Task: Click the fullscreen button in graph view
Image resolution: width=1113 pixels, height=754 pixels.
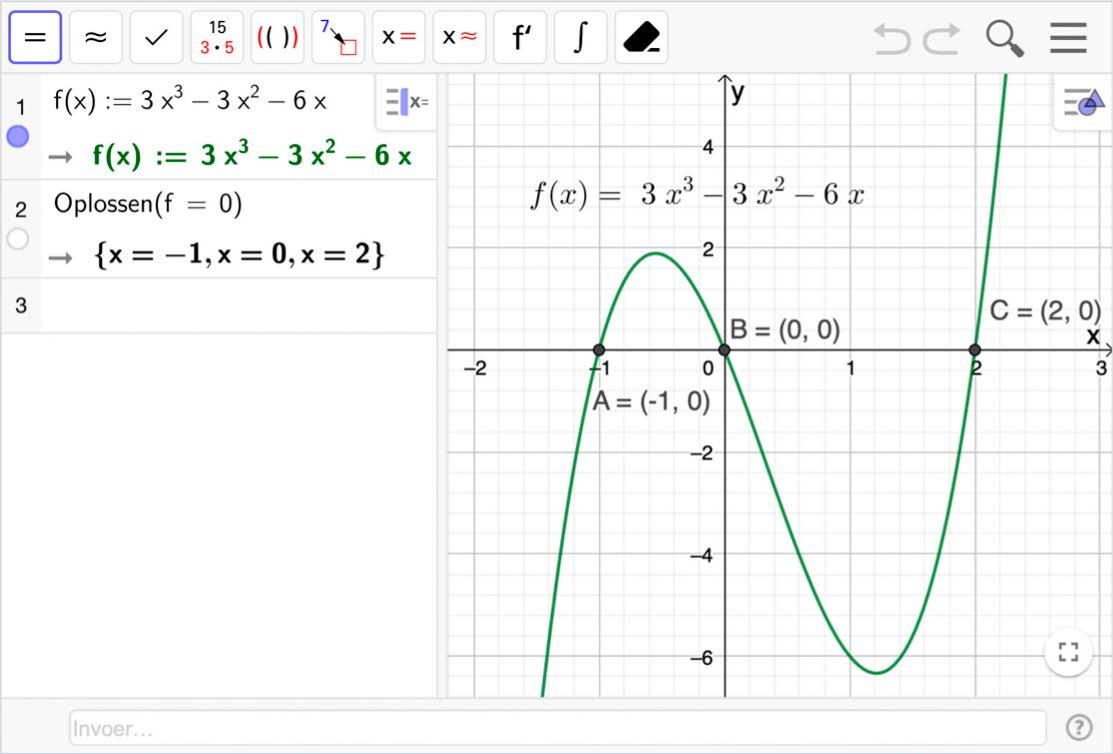Action: click(x=1068, y=652)
